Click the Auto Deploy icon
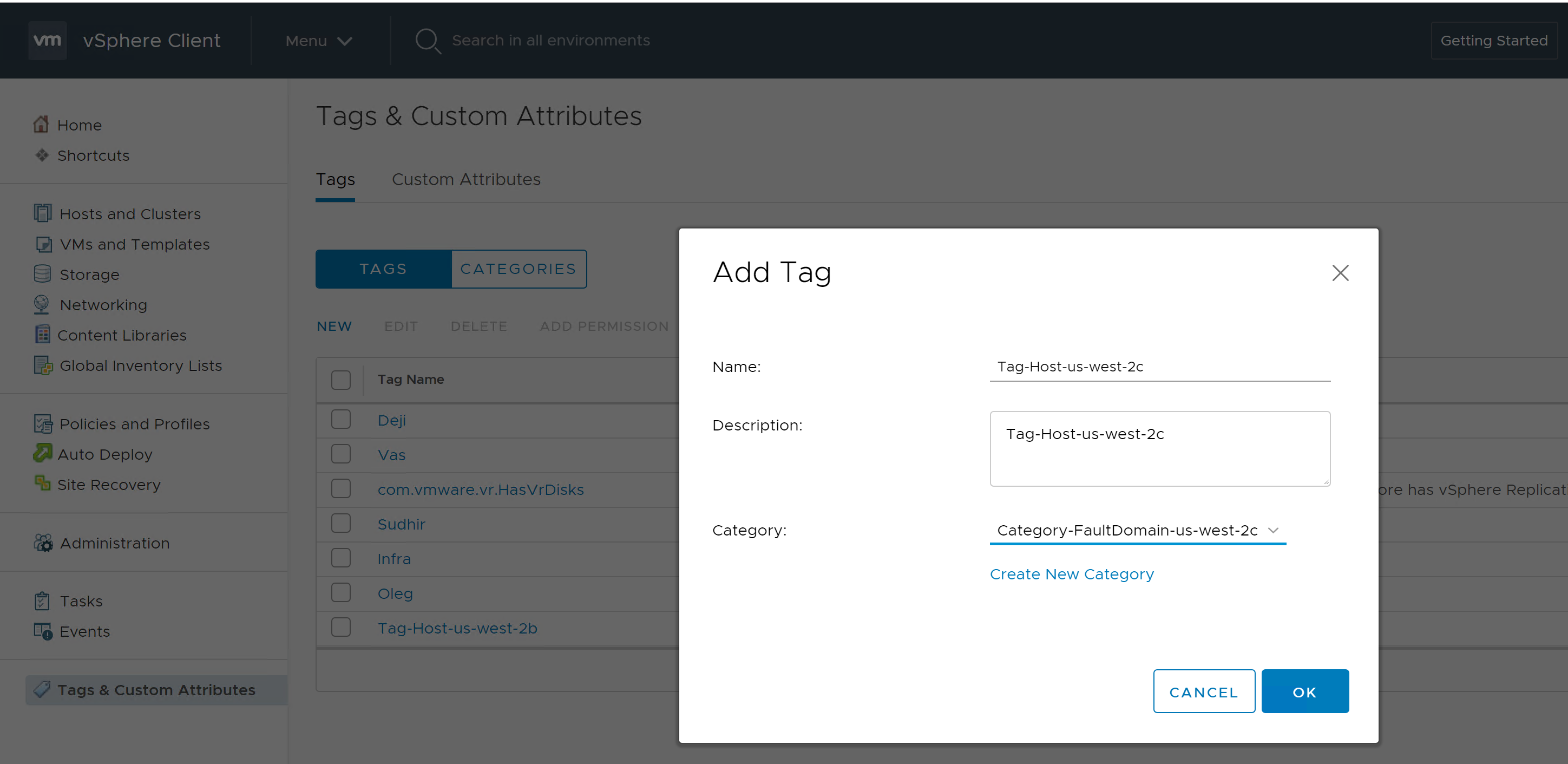Screen dimensions: 1568x764 click(x=43, y=453)
